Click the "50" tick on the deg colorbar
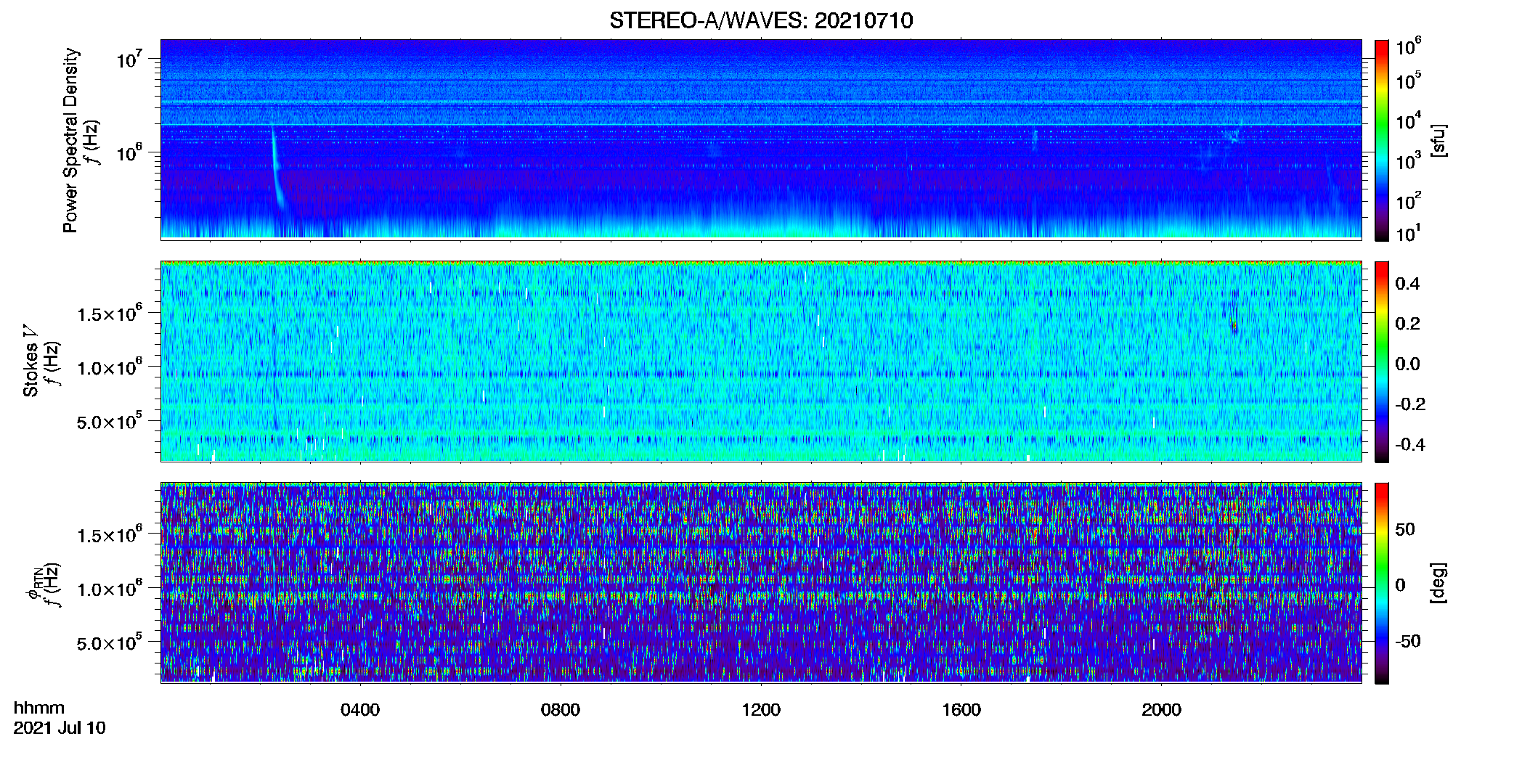 [1405, 529]
